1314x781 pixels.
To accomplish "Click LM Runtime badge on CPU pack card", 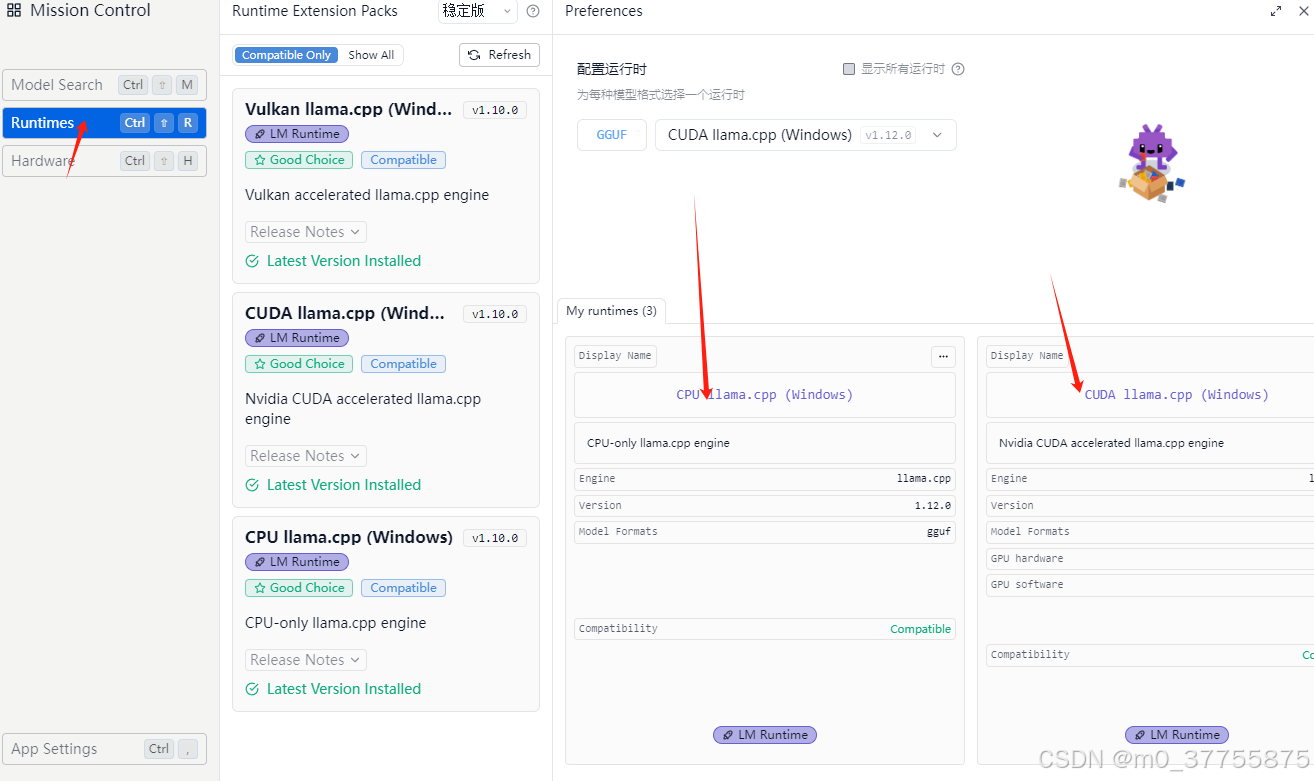I will 297,562.
